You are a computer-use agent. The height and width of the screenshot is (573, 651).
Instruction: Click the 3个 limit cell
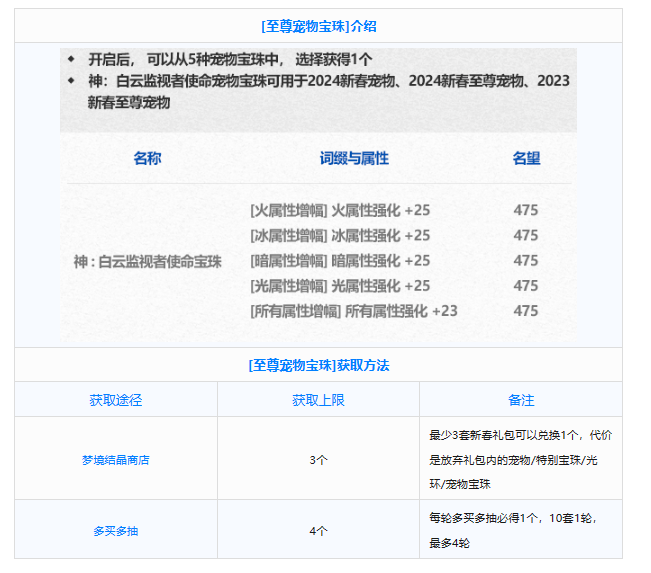pos(318,460)
